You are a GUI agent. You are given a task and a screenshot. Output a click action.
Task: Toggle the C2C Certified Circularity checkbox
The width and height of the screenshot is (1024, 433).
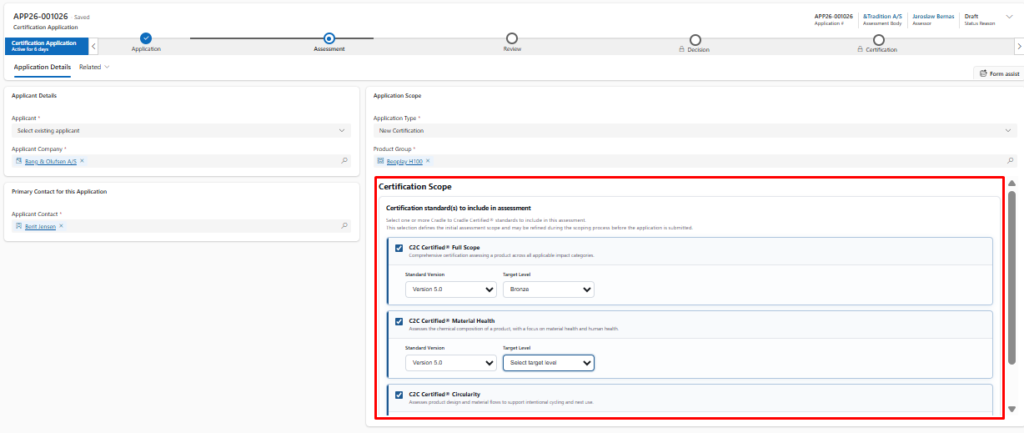(399, 394)
